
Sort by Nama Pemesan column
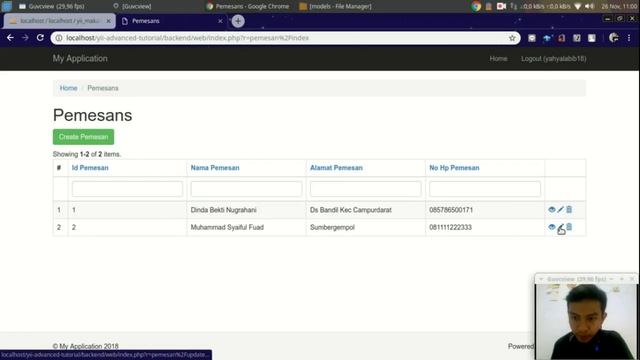(215, 168)
